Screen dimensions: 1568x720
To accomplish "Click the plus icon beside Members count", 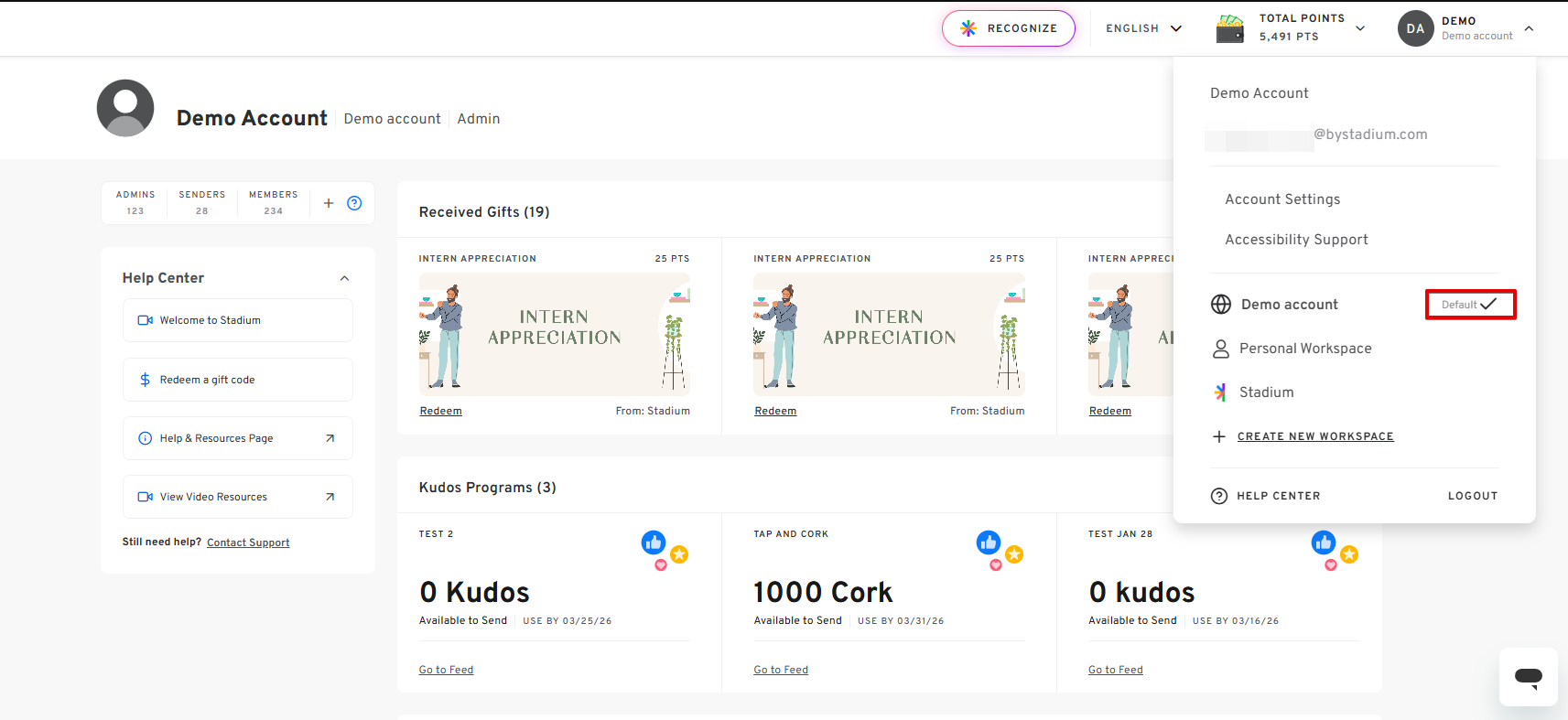I will (329, 203).
